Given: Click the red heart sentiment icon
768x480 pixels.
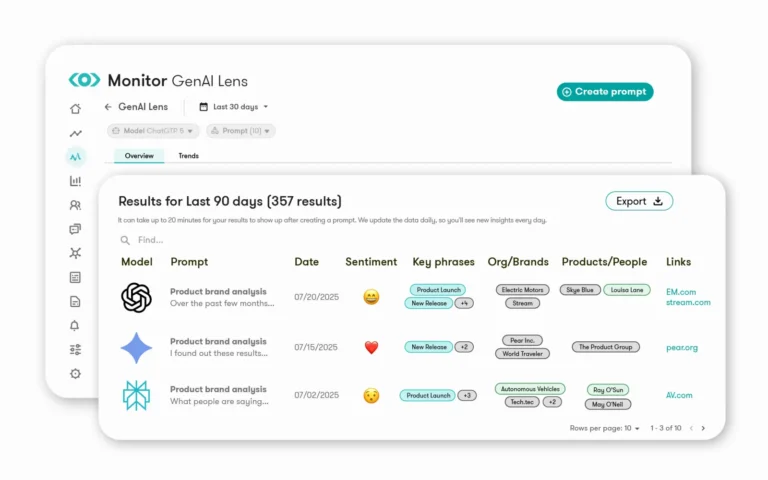Looking at the screenshot, I should pyautogui.click(x=371, y=347).
